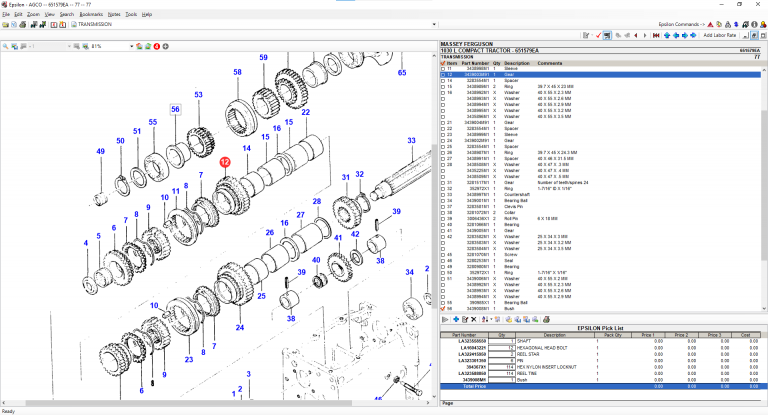This screenshot has width=768, height=415.
Task: Tick the checkbox for item 14 Spacer
Action: (x=444, y=81)
